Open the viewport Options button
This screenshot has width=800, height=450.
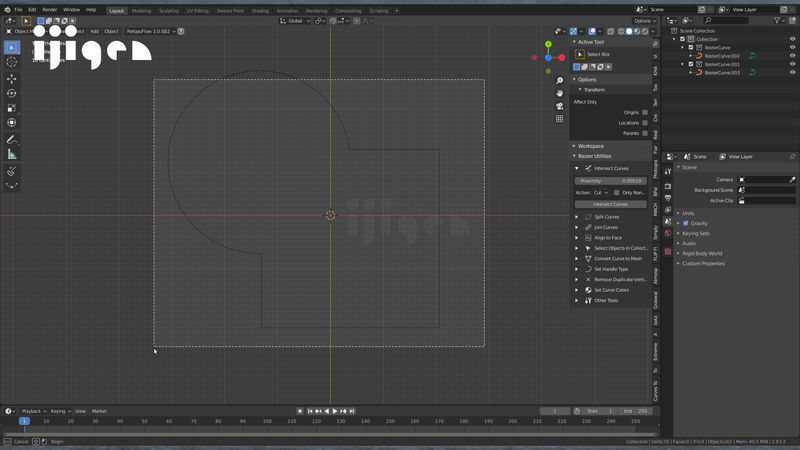tap(644, 21)
